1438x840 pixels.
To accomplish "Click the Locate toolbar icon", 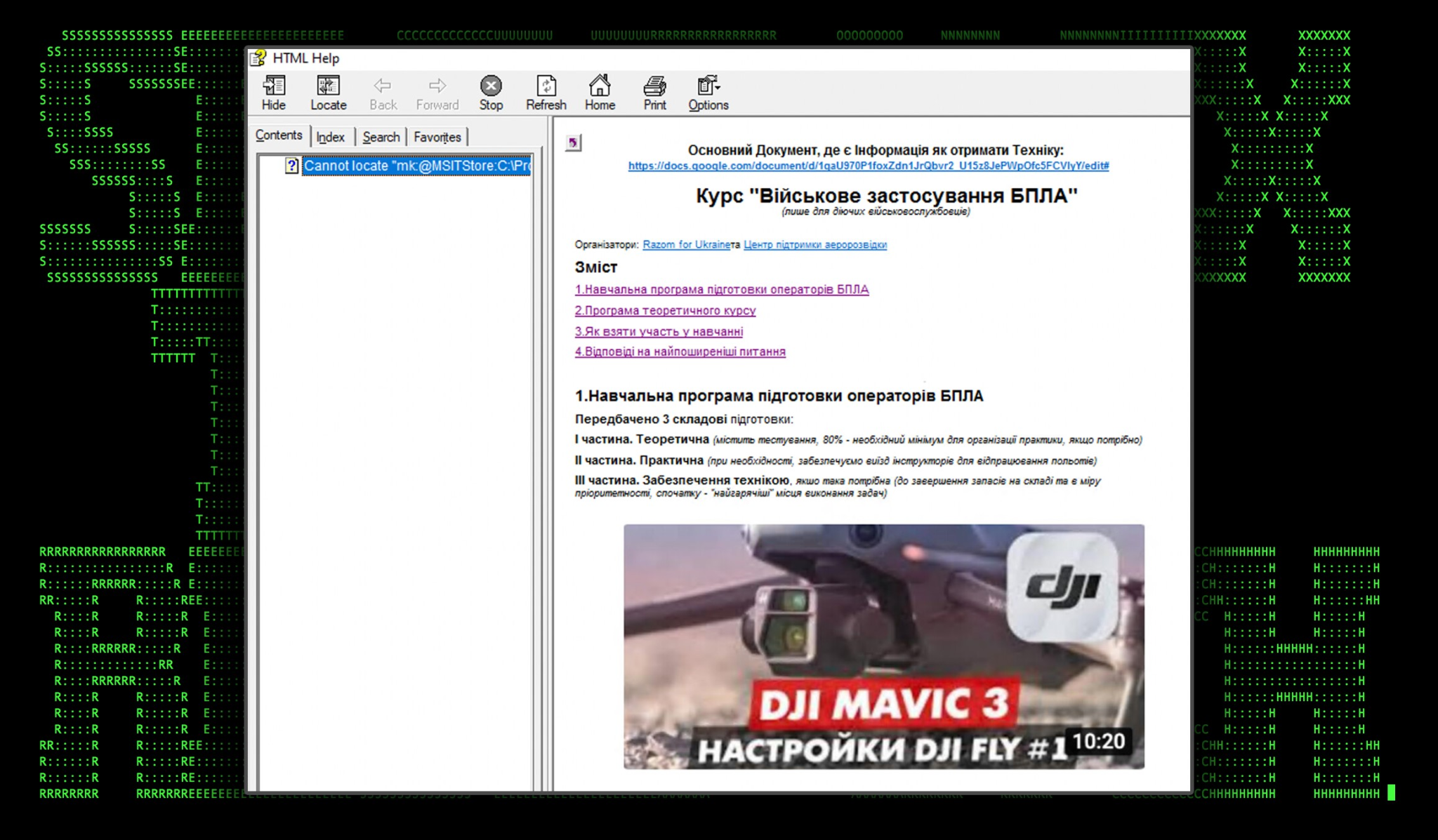I will 328,92.
